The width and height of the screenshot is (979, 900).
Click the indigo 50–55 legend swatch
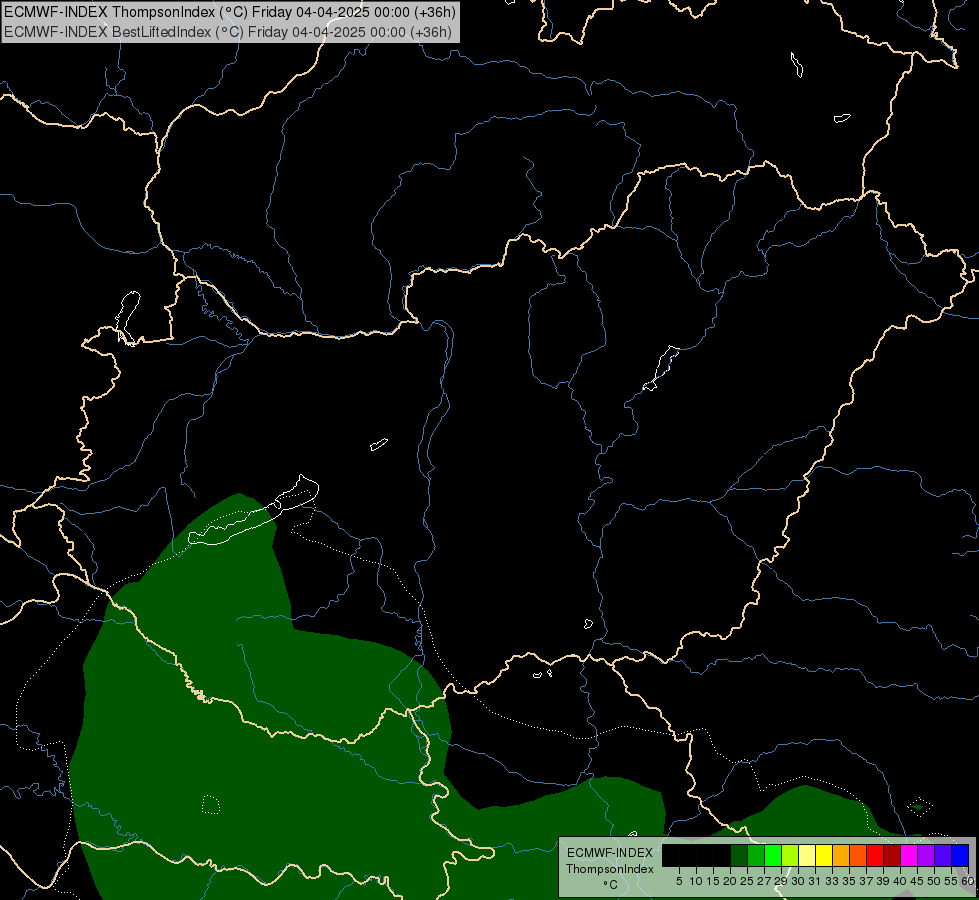pos(943,855)
